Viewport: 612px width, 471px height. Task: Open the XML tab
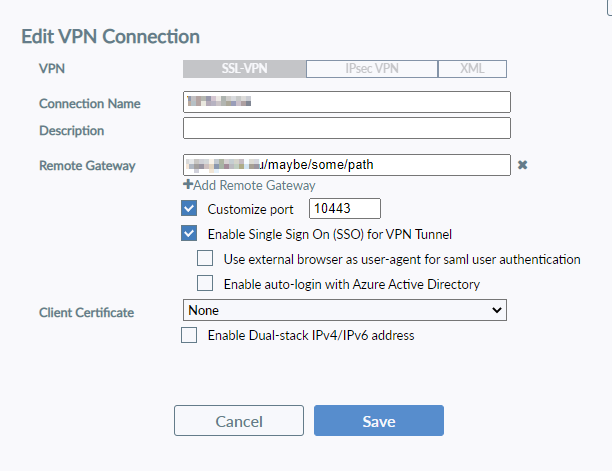472,69
